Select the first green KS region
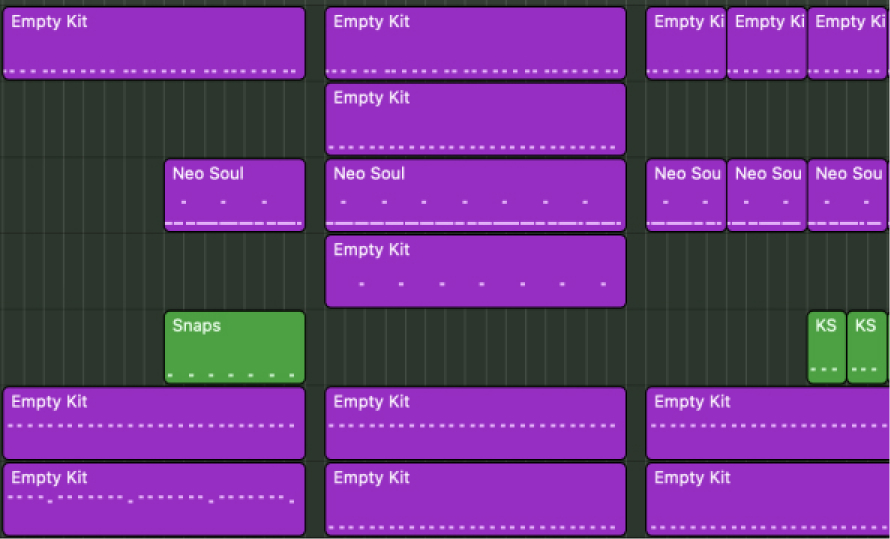This screenshot has height=539, width=890. click(826, 347)
